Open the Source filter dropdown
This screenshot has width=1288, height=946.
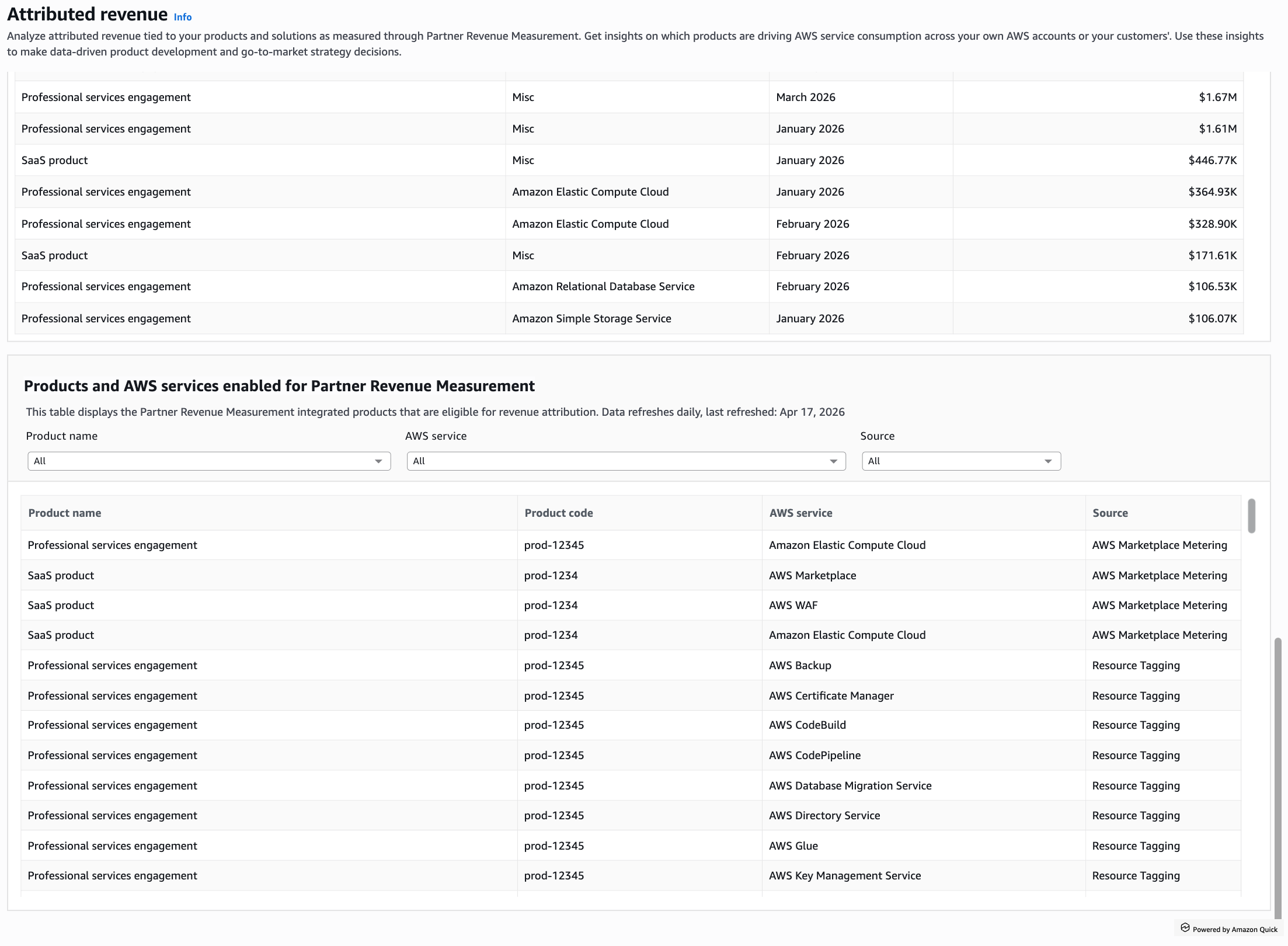coord(960,461)
